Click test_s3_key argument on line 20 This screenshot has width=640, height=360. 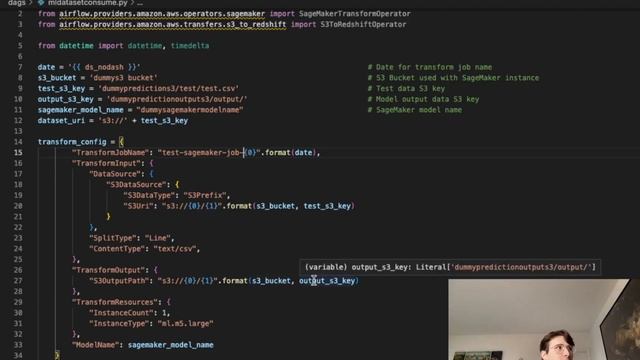tap(327, 206)
